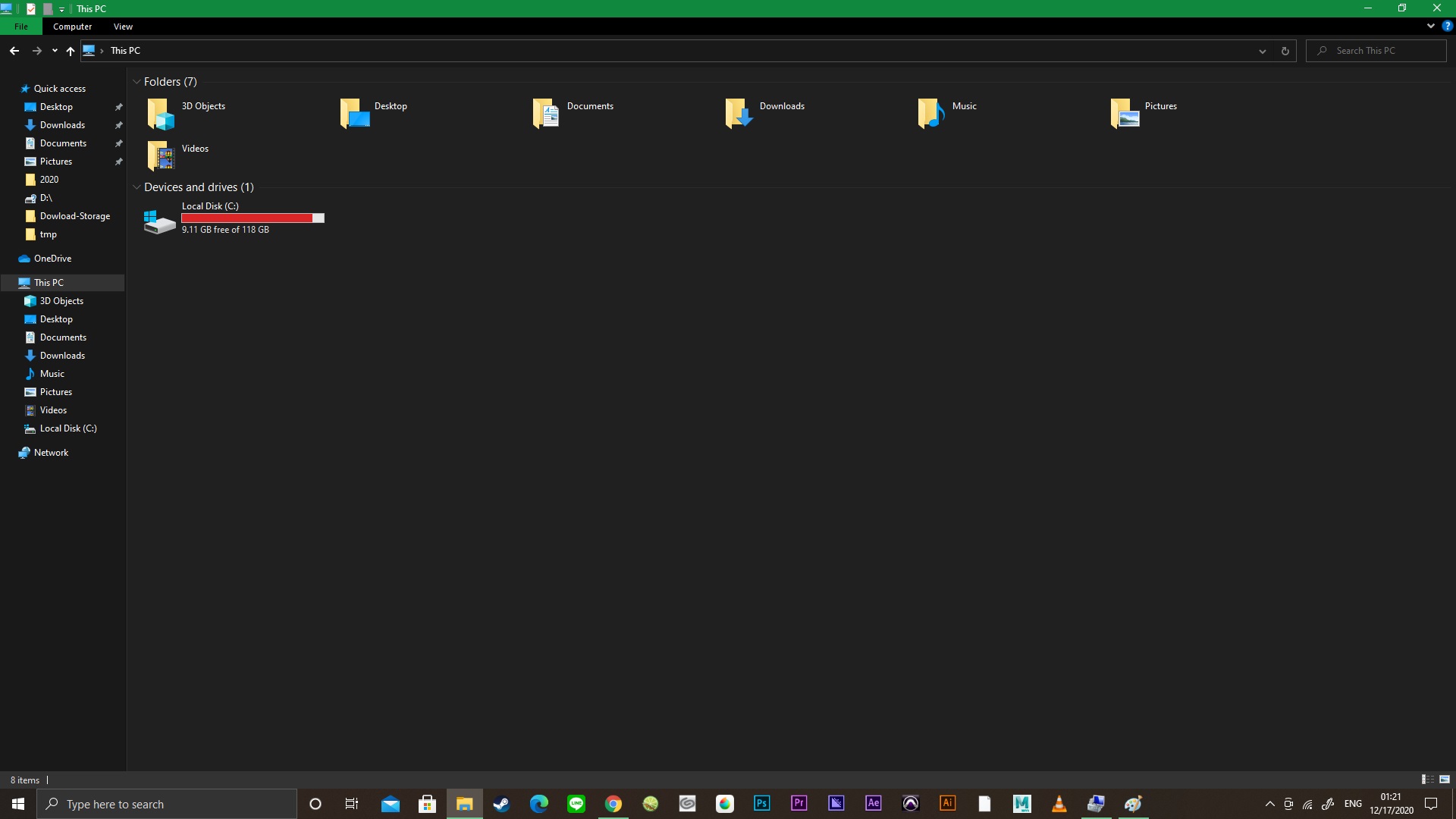This screenshot has height=819, width=1456.
Task: Collapse the Devices and drives group
Action: 136,187
